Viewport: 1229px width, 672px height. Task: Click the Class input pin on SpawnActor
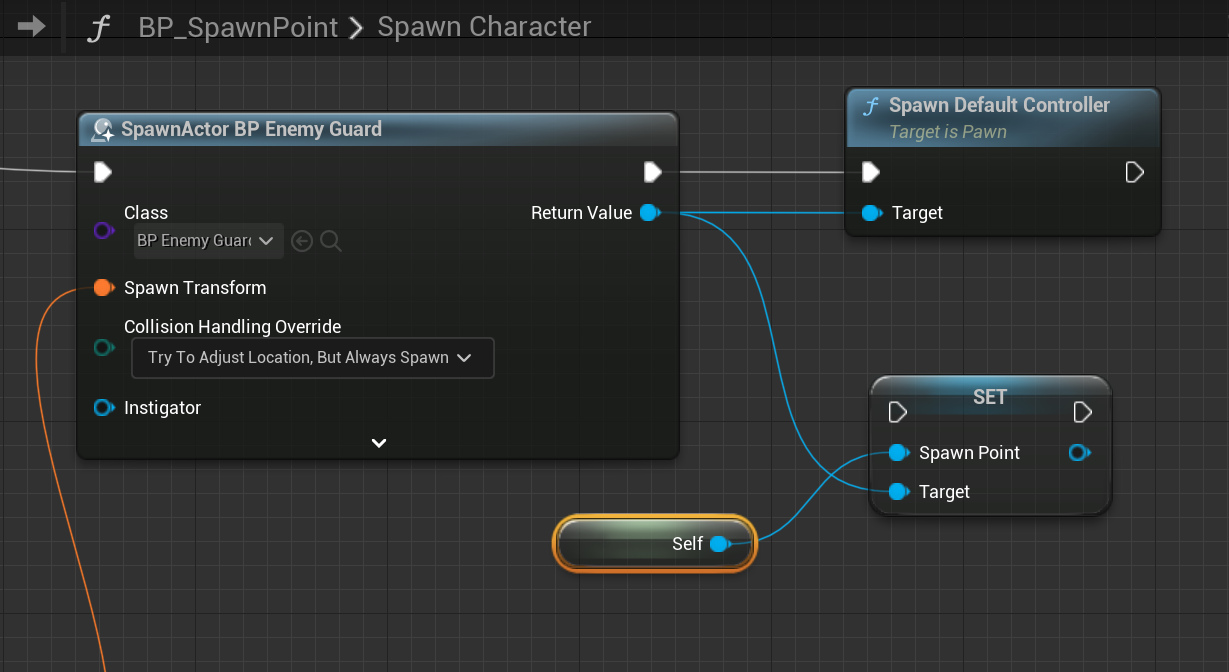coord(103,231)
